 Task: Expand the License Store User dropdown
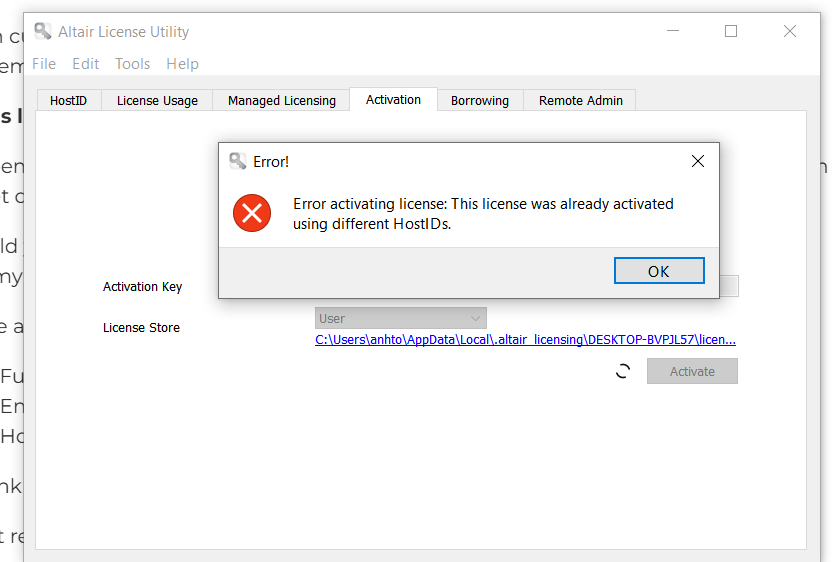click(x=401, y=318)
